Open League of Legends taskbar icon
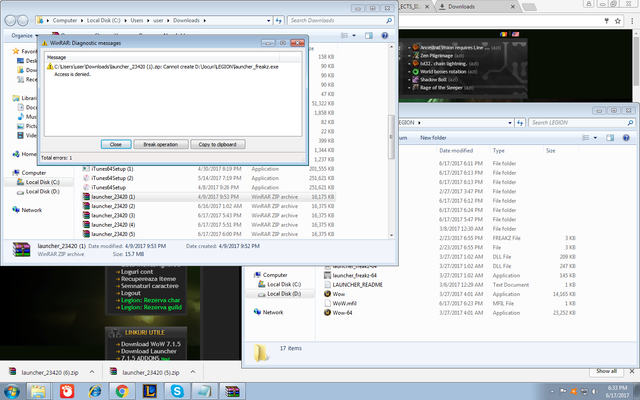 pos(149,391)
